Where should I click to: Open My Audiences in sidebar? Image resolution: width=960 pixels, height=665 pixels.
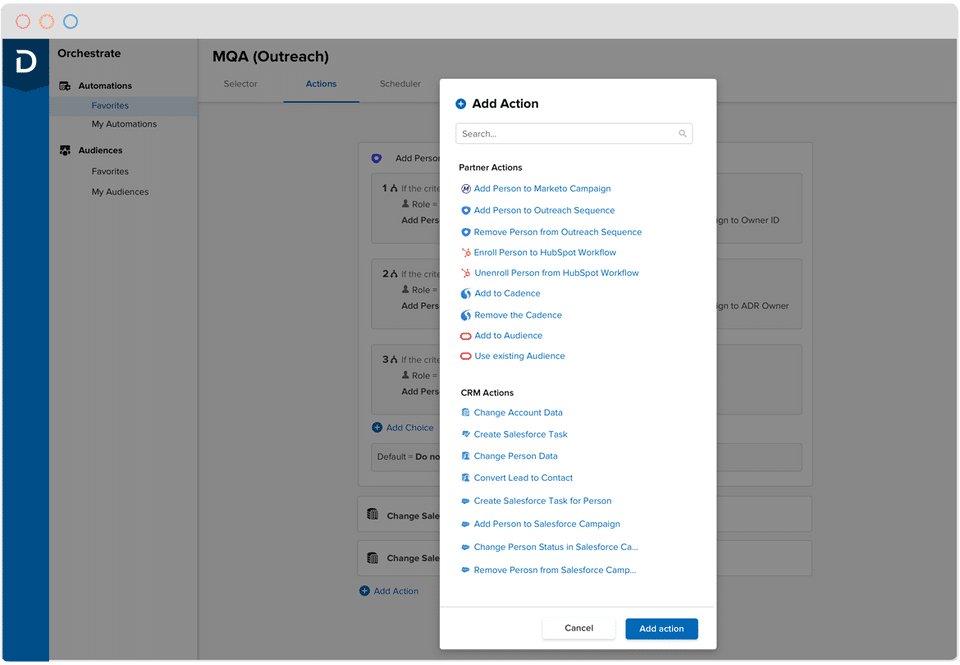120,192
